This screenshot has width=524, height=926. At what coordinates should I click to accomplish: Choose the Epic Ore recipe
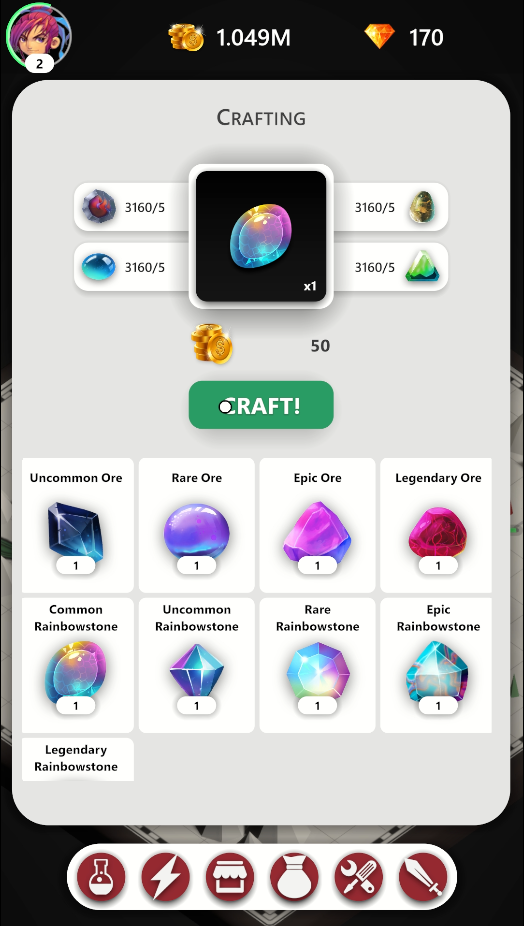[x=317, y=525]
